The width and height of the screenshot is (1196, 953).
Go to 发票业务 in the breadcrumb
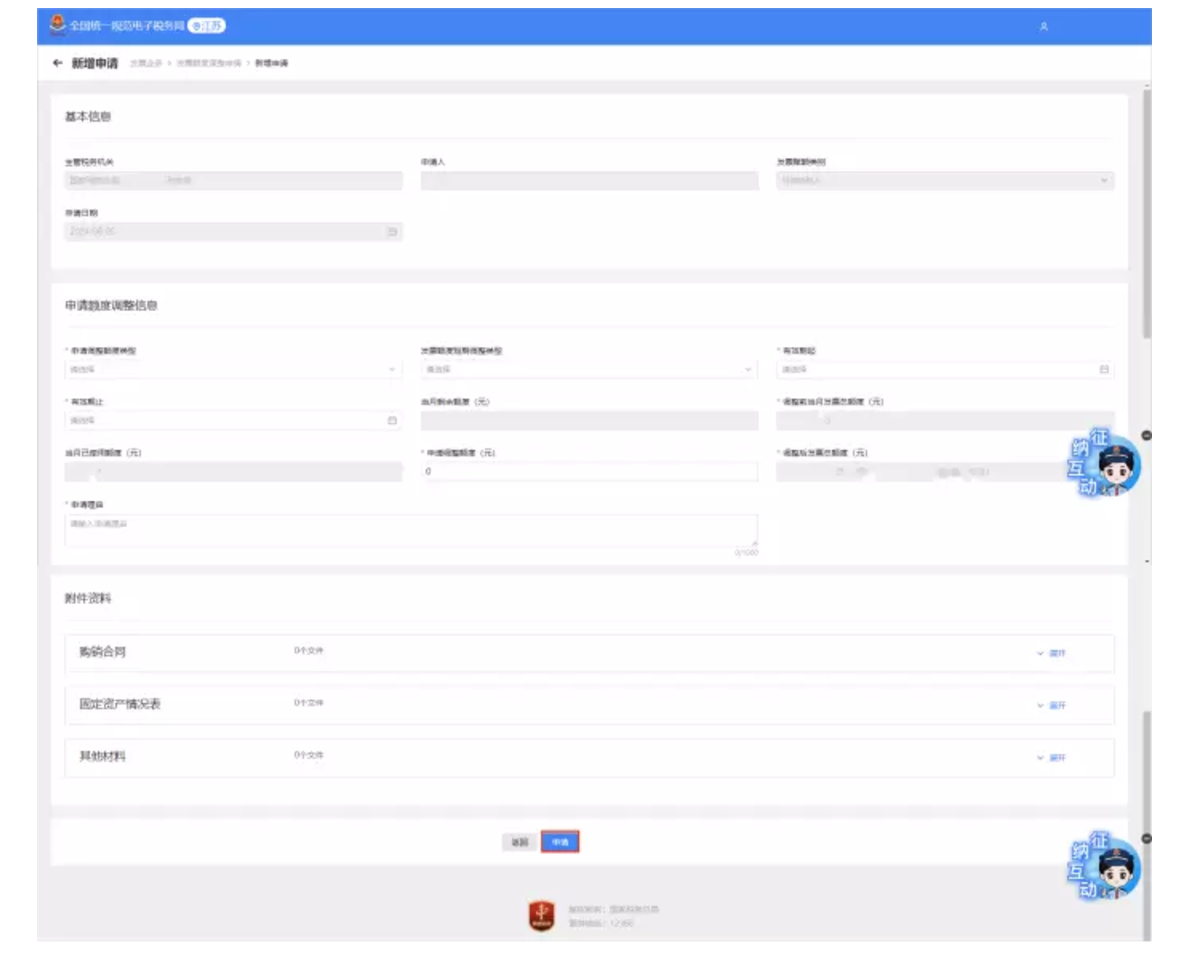coord(146,64)
